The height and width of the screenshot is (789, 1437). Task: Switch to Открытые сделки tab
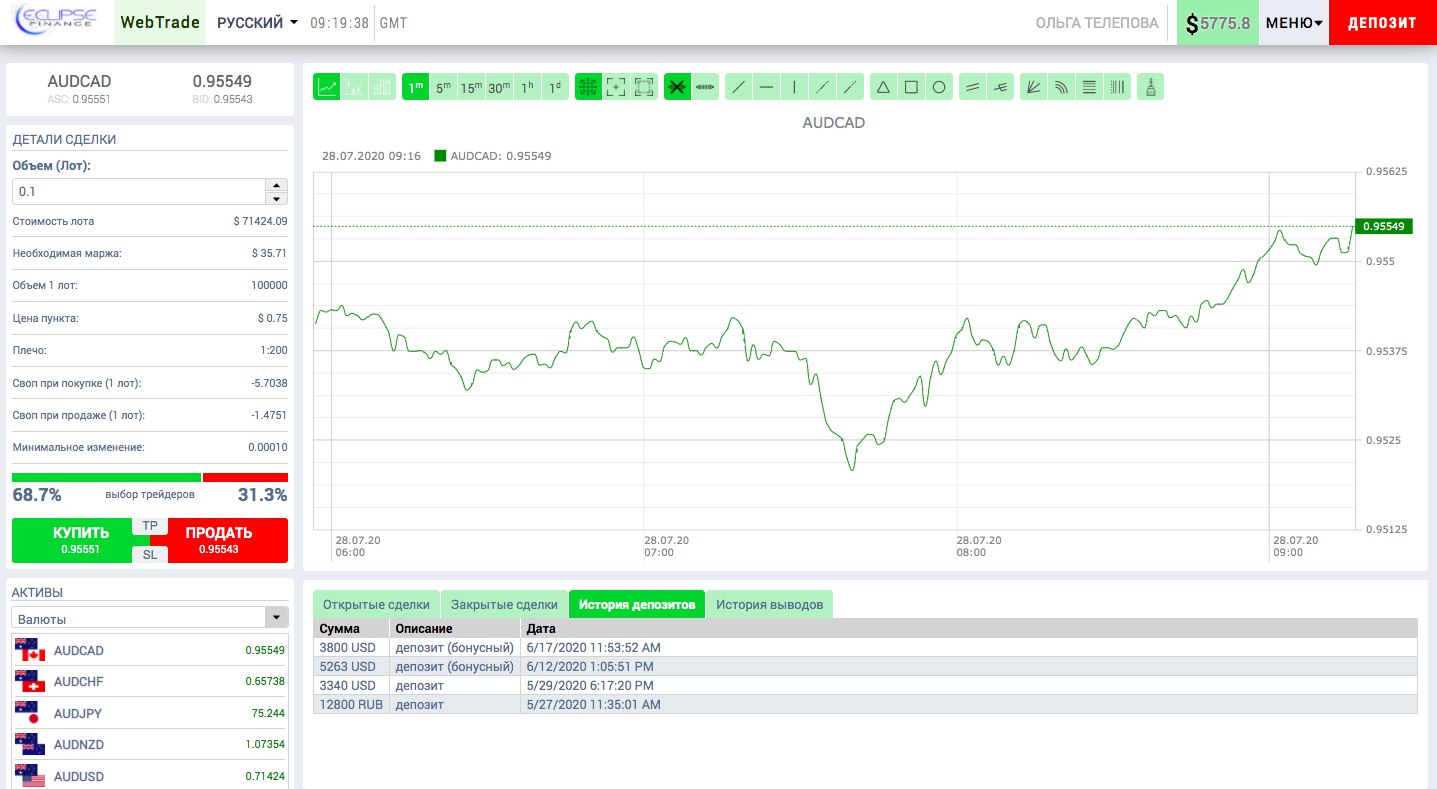pos(376,604)
